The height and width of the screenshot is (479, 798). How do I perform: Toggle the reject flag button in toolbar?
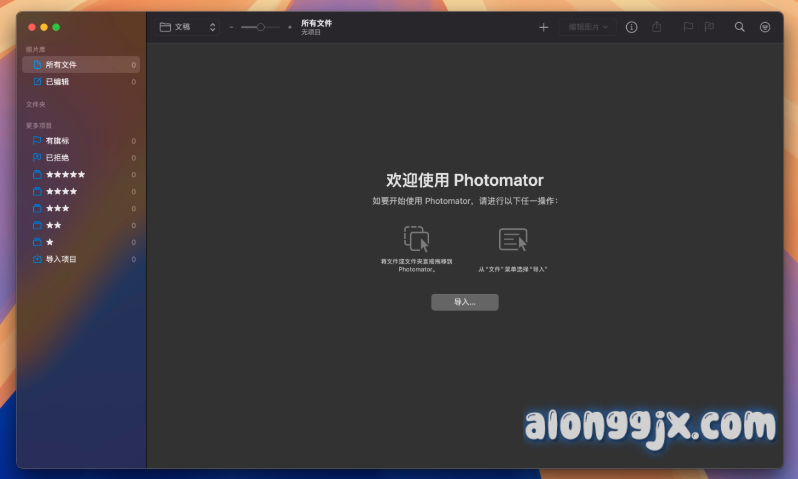709,27
